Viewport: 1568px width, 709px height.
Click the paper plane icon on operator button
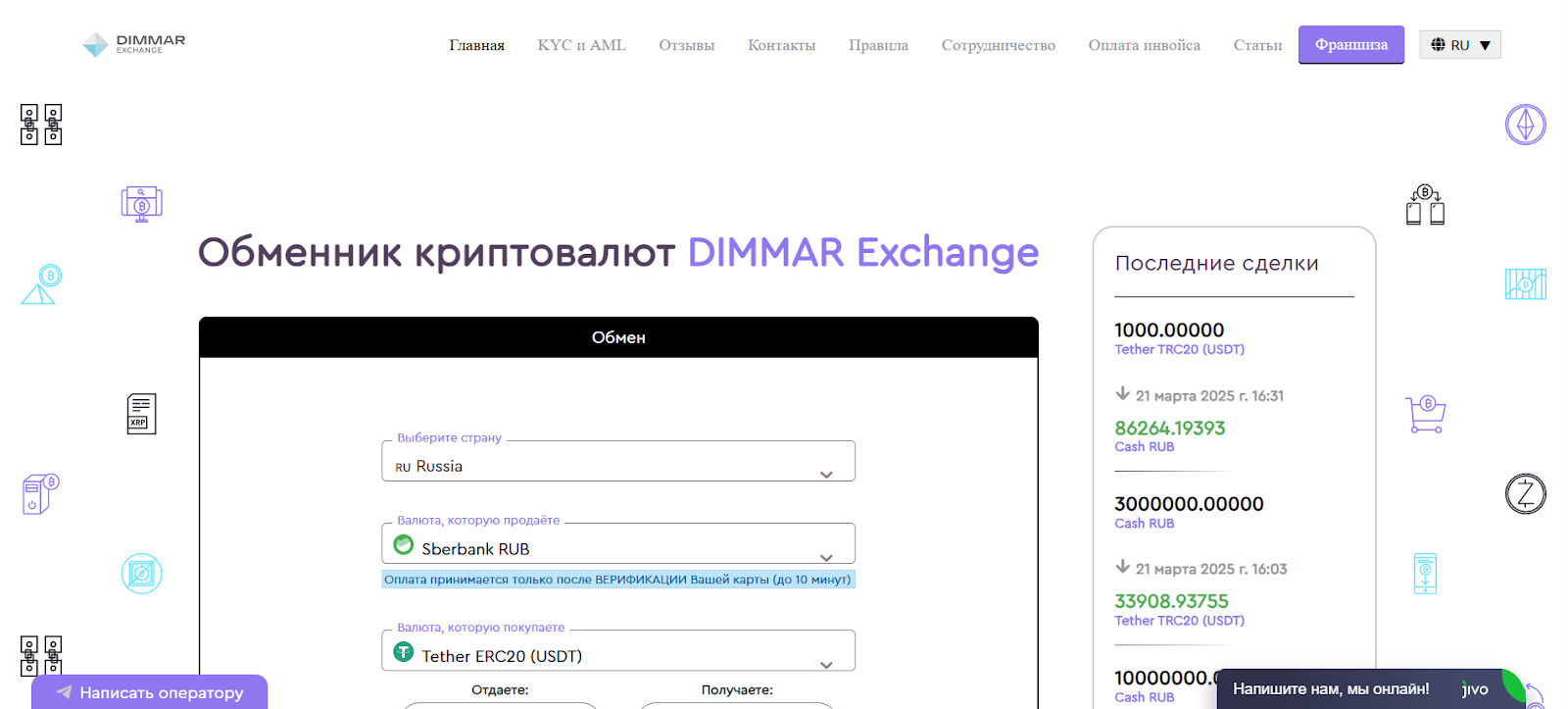64,692
